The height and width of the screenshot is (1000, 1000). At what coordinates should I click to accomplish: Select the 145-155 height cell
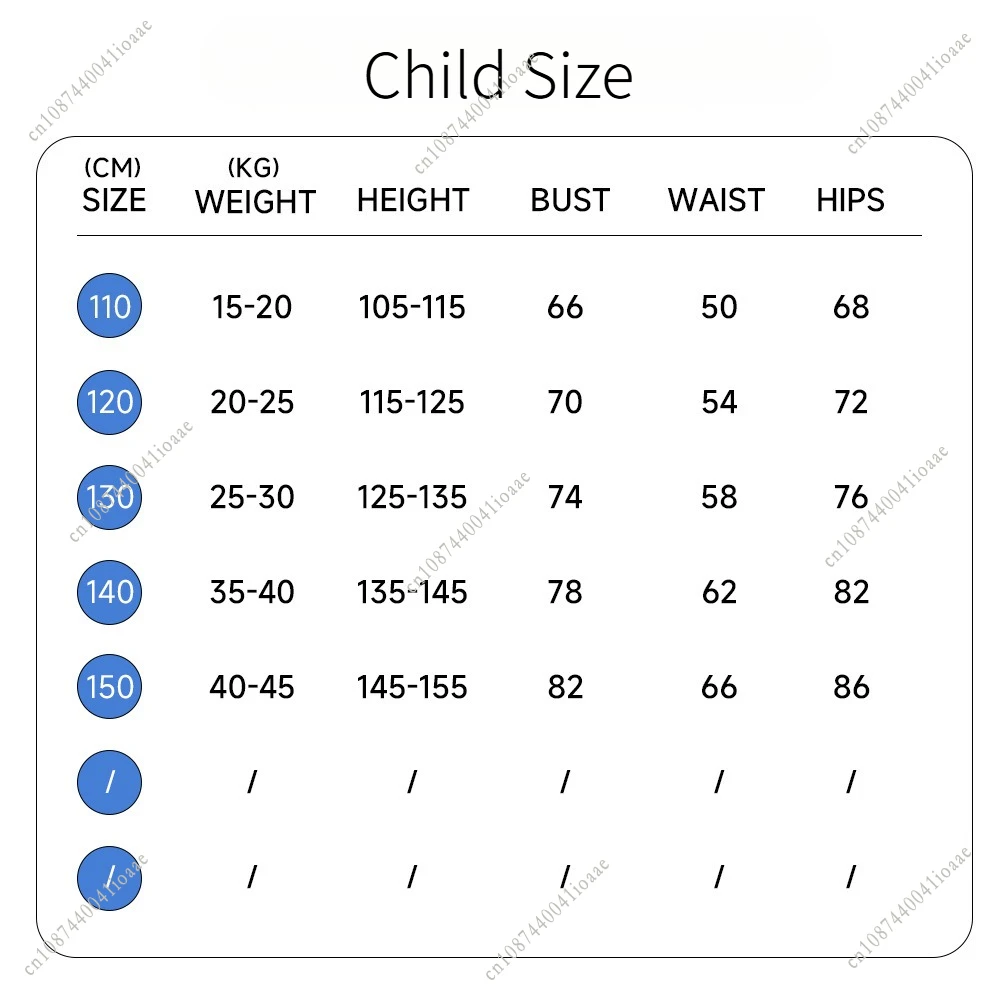pos(412,687)
